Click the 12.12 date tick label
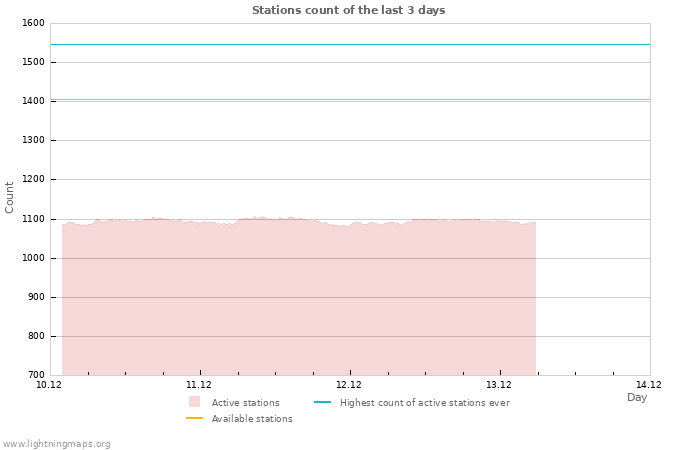The image size is (700, 450). (x=349, y=385)
